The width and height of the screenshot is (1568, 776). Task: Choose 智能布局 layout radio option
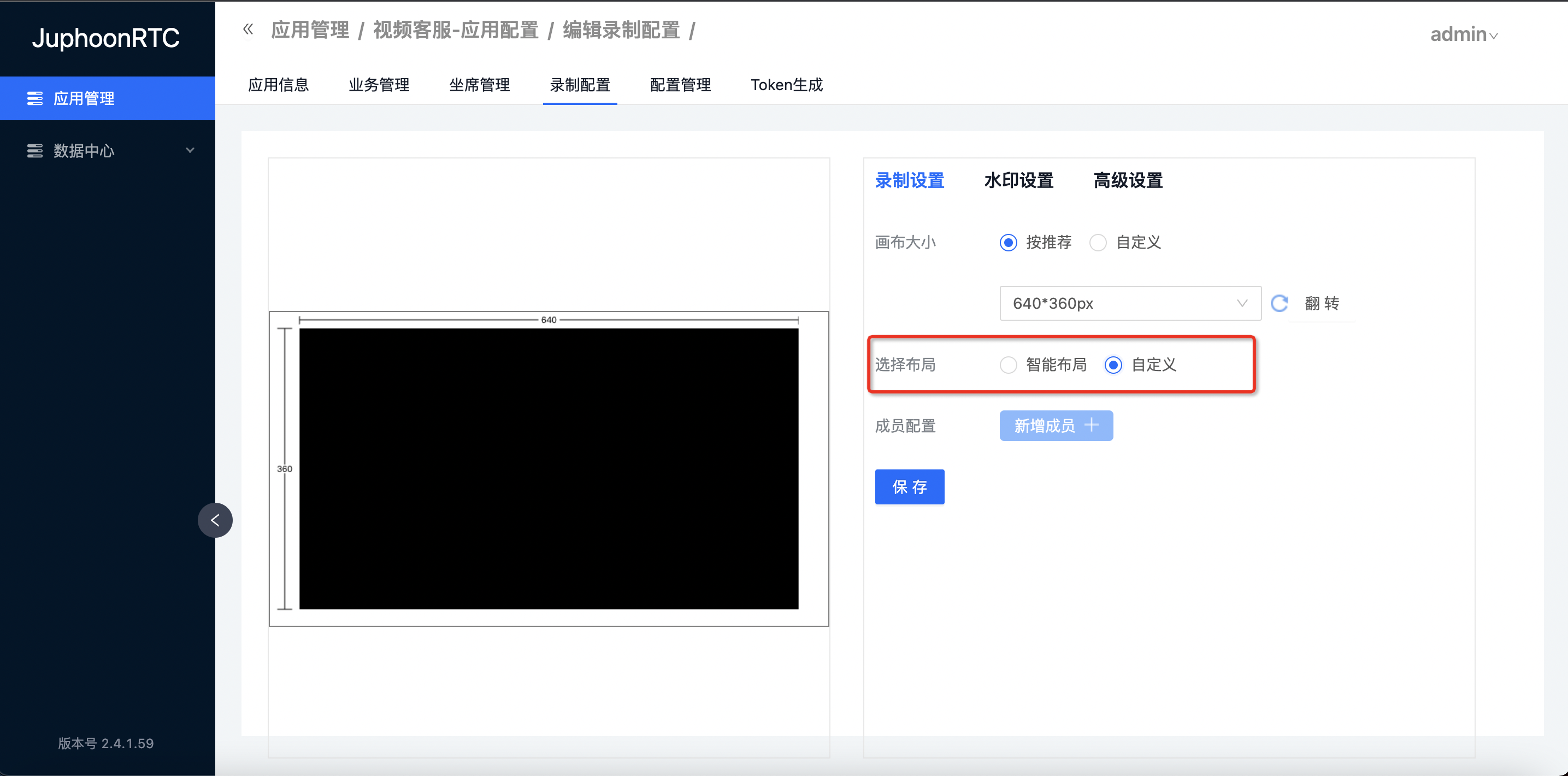tap(1009, 365)
